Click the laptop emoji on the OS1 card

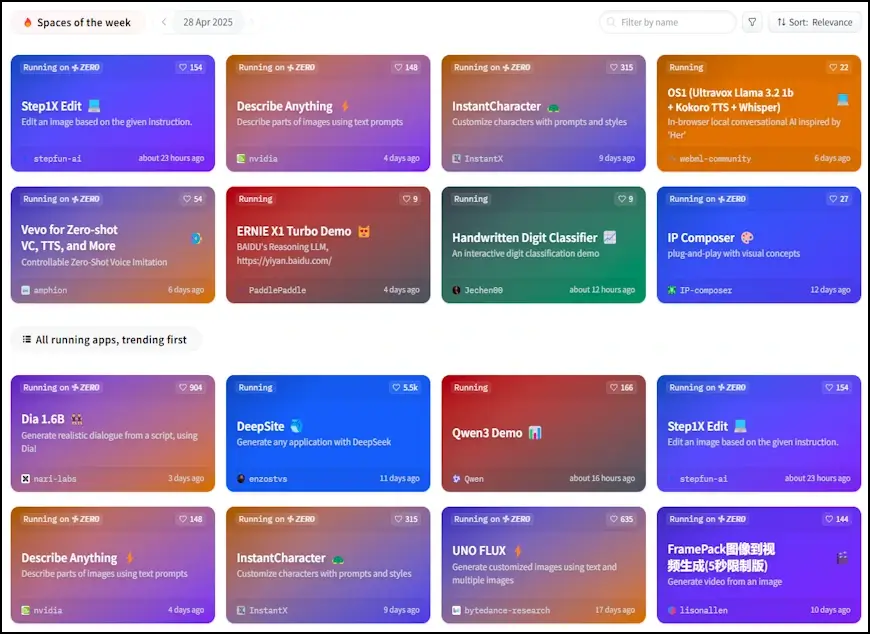click(x=843, y=100)
